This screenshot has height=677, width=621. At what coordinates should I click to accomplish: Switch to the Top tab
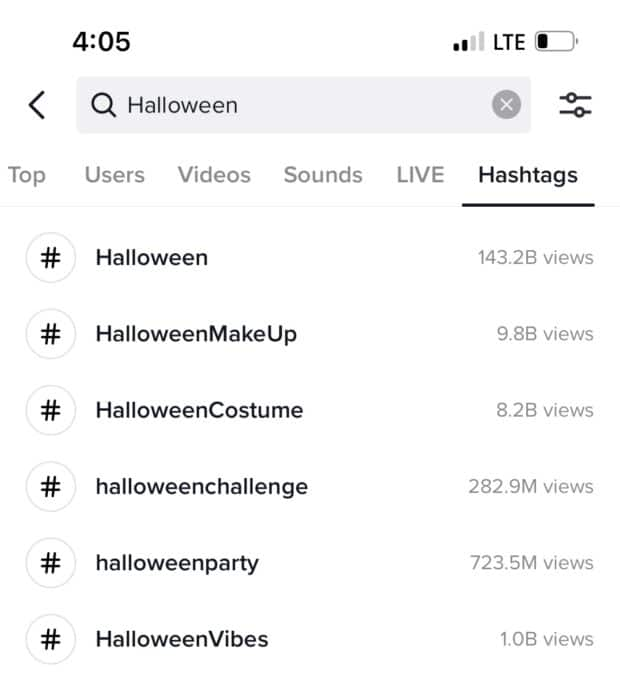tap(27, 175)
